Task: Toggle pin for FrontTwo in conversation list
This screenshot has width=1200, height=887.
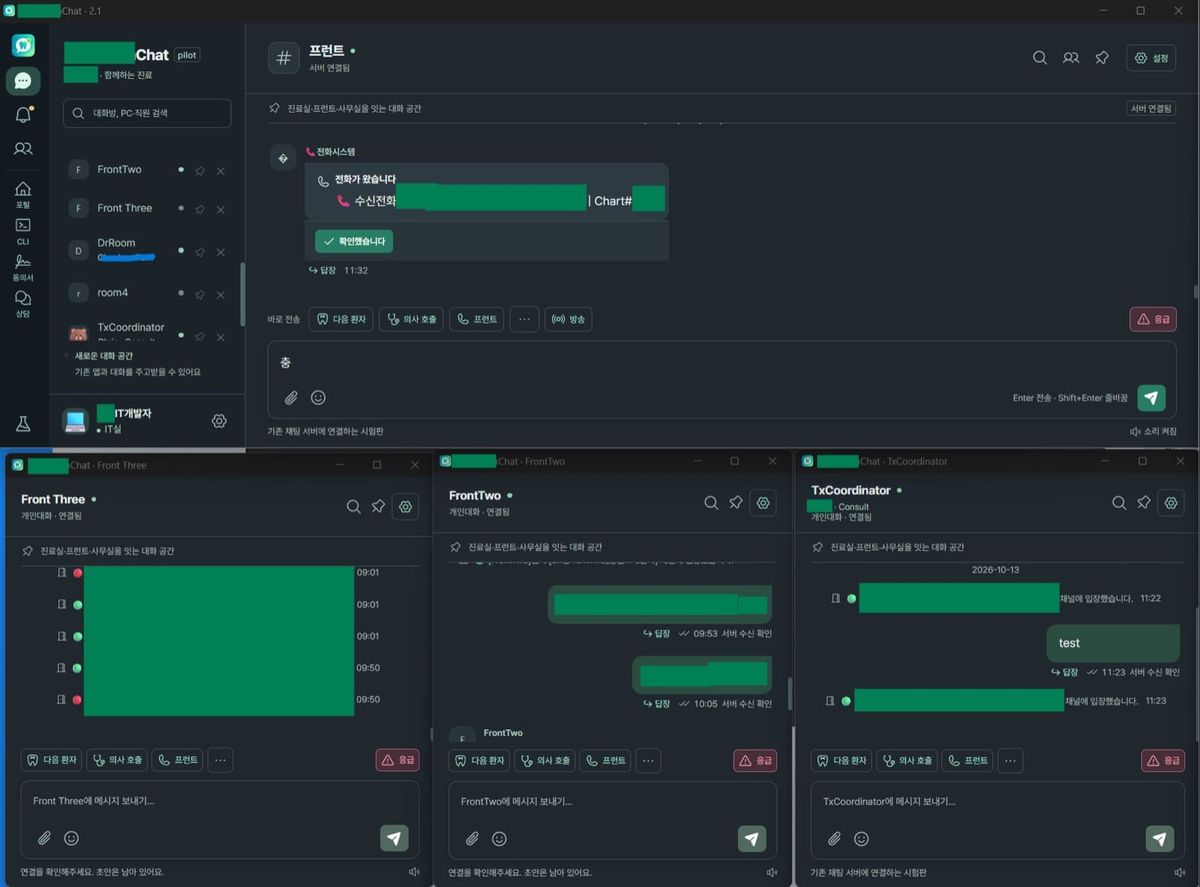Action: tap(200, 171)
